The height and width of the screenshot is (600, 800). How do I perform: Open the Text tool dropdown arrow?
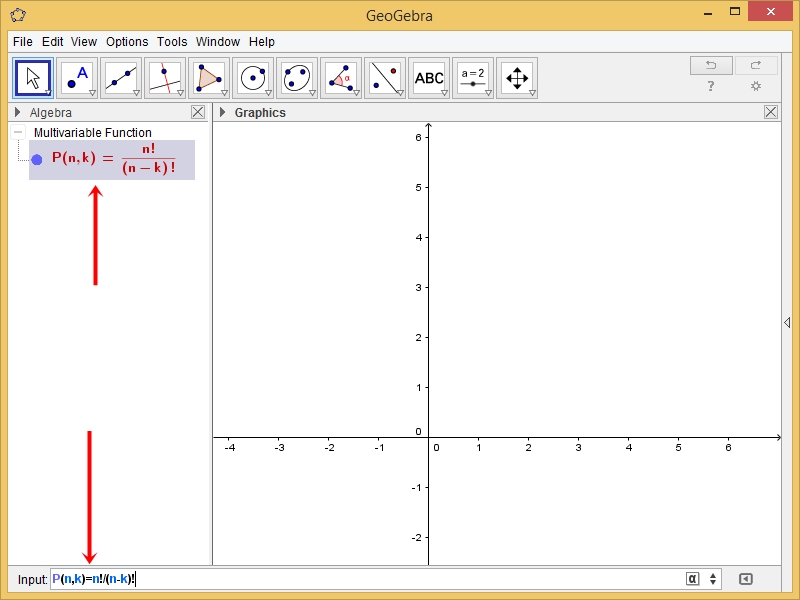click(444, 93)
